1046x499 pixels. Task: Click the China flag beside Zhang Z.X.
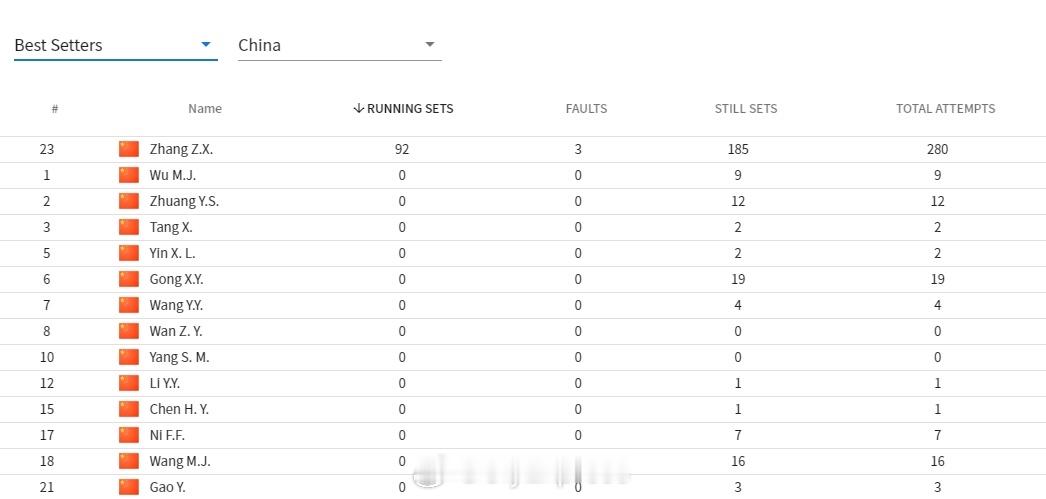pyautogui.click(x=129, y=149)
